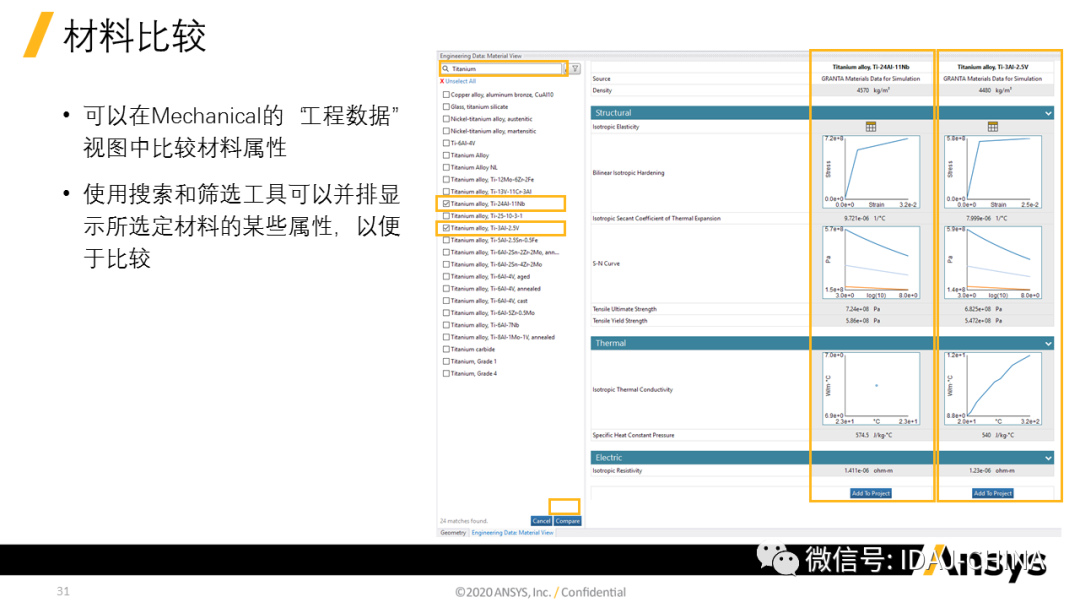Check the Ti-6Al-4V material
Image resolution: width=1080 pixels, height=608 pixels.
[446, 143]
